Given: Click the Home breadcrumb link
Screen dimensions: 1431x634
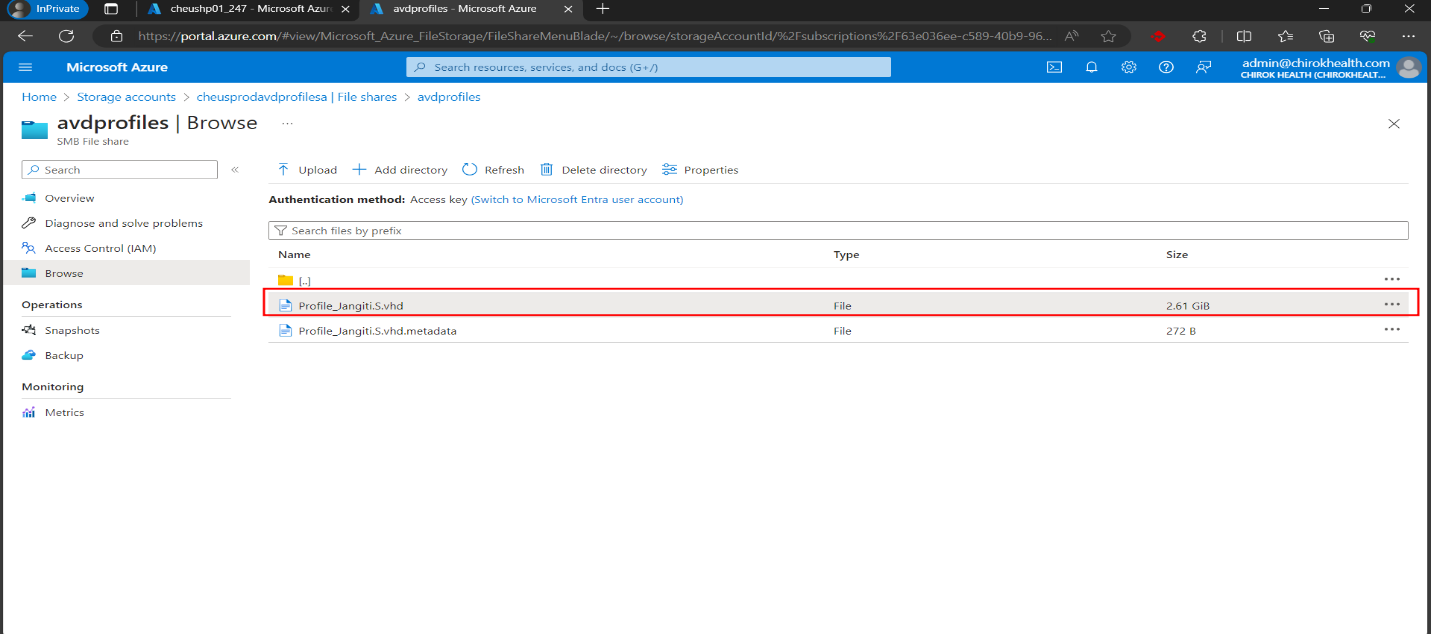Looking at the screenshot, I should (x=39, y=97).
